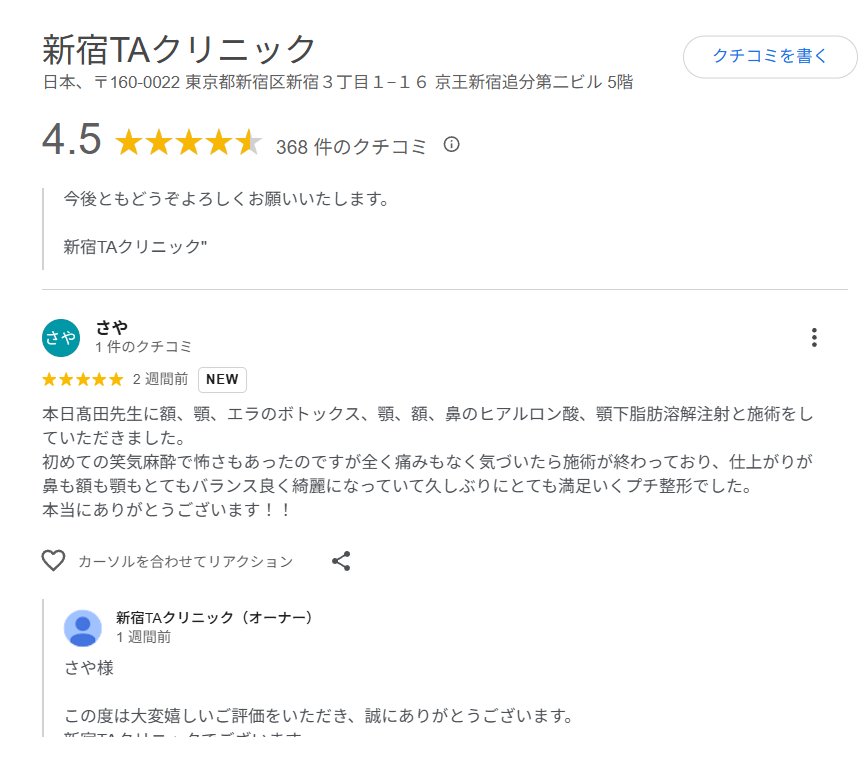Click the heart reaction icon

pyautogui.click(x=53, y=561)
